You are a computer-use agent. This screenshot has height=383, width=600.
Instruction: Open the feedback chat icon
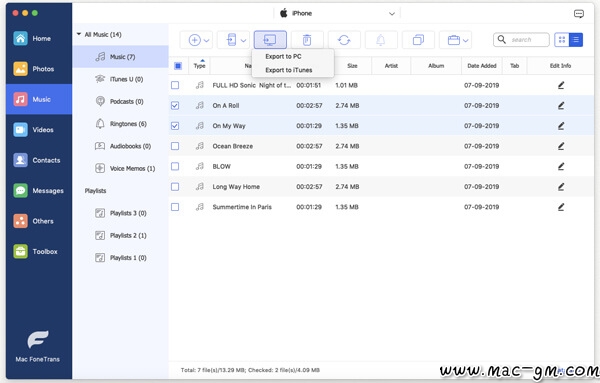579,14
